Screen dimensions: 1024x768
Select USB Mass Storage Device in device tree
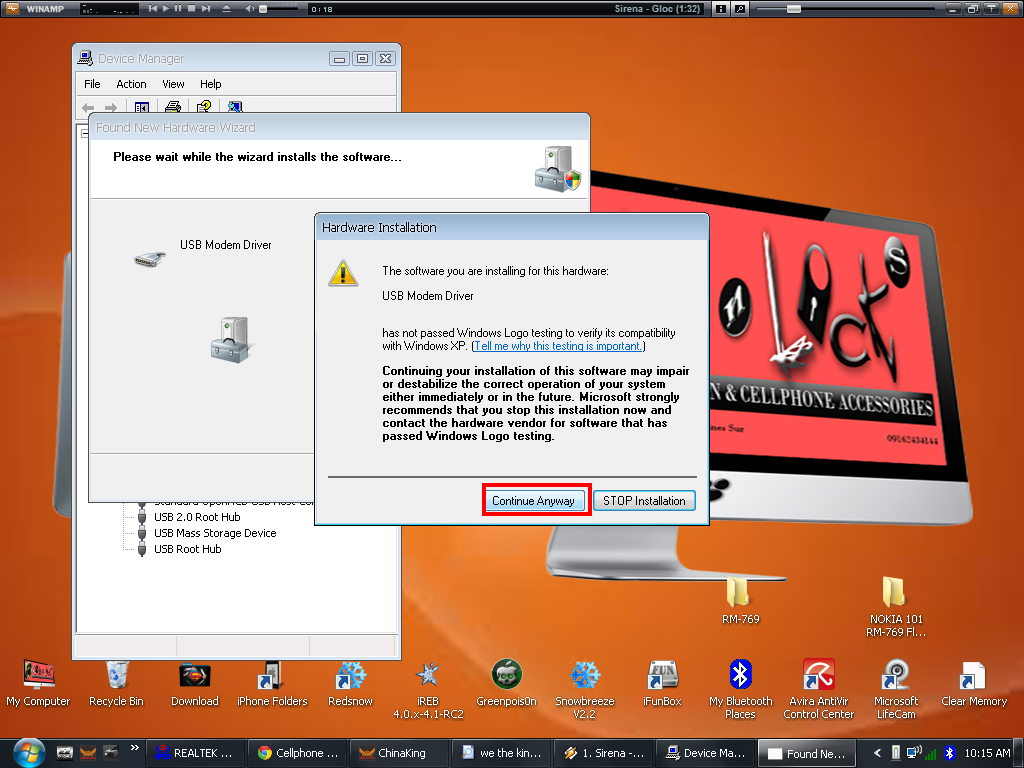pos(215,533)
